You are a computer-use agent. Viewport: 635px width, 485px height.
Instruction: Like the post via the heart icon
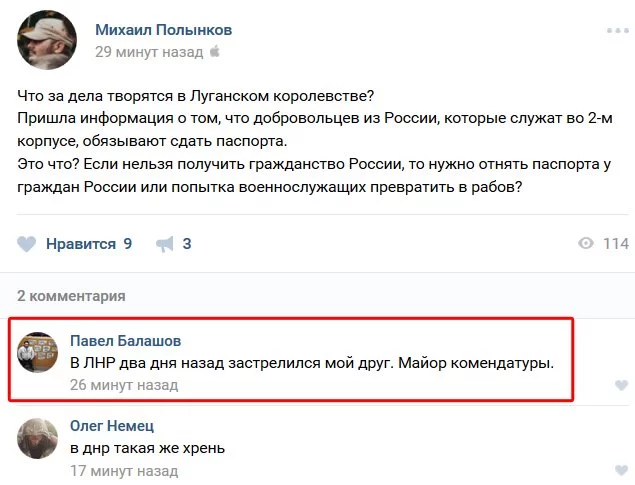27,244
